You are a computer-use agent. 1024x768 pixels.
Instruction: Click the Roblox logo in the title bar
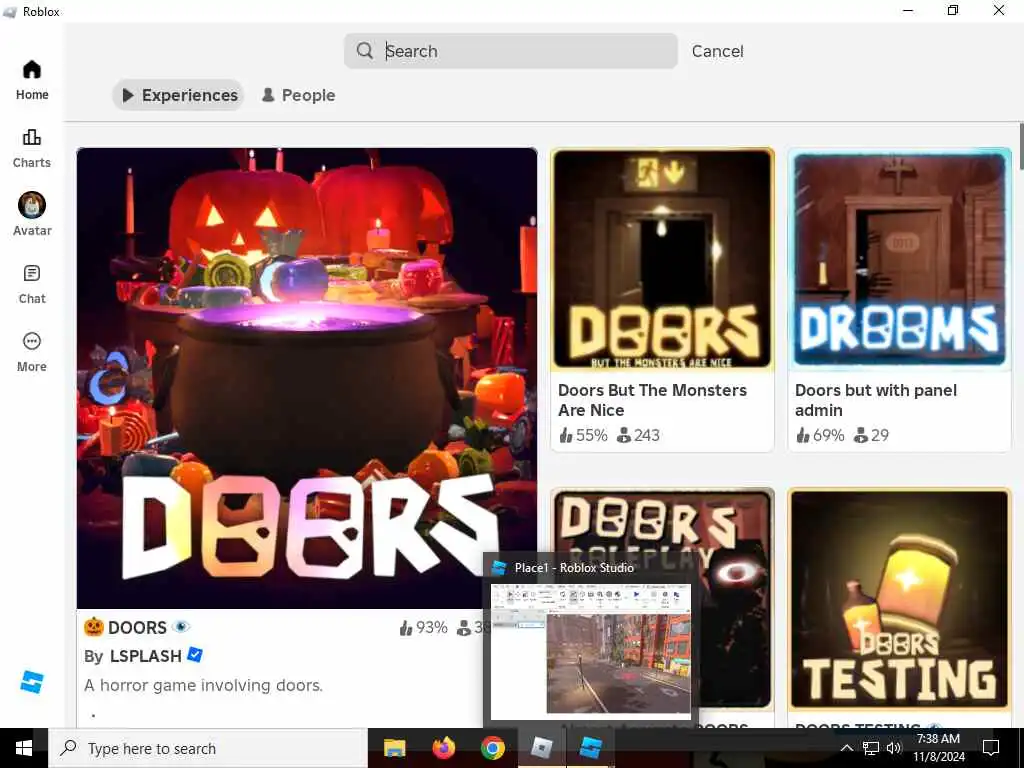[10, 12]
